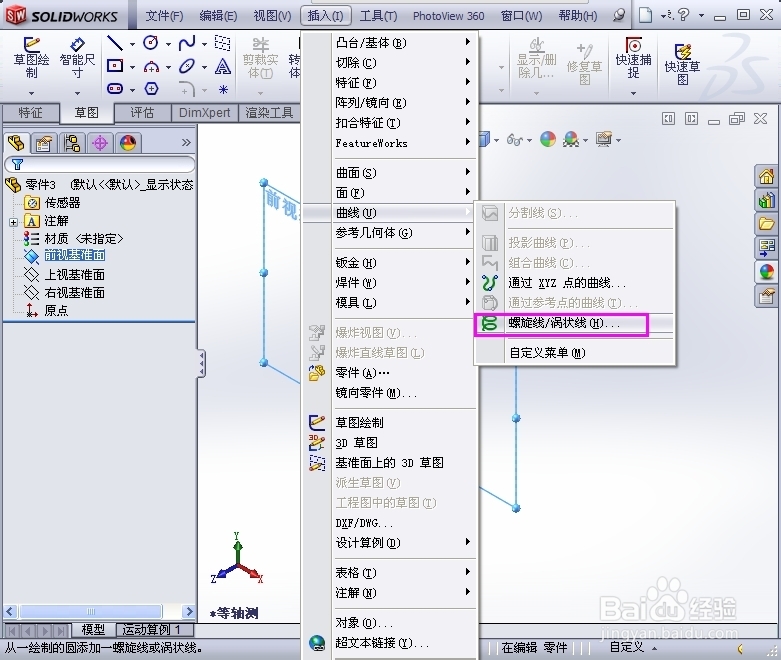Open the DimXpertManager tab icon
Viewport: 781px width, 660px height.
pyautogui.click(x=100, y=143)
